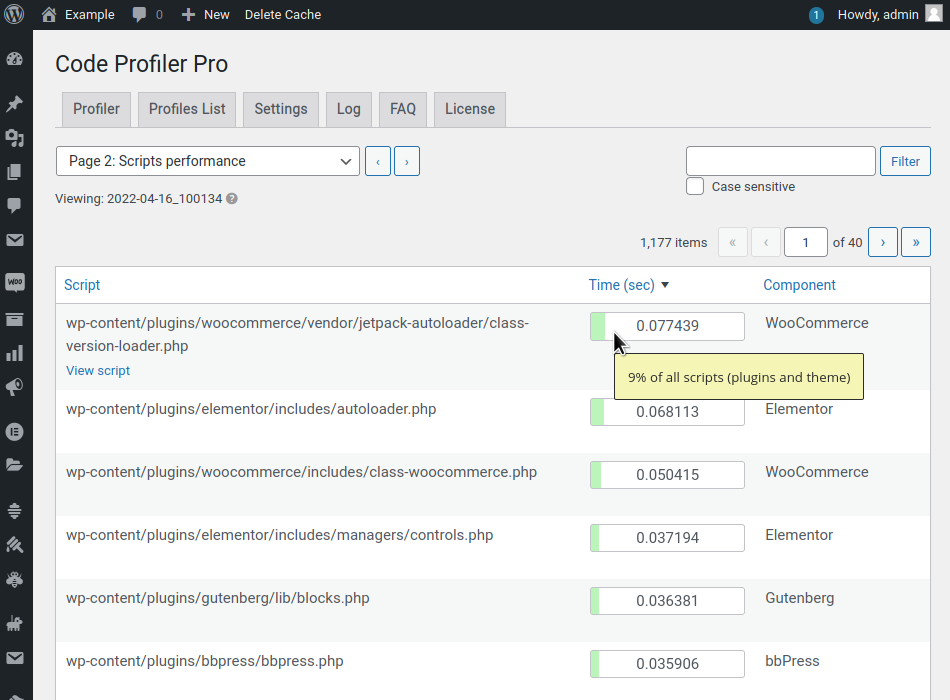Click the filter text input field
950x700 pixels.
(780, 161)
